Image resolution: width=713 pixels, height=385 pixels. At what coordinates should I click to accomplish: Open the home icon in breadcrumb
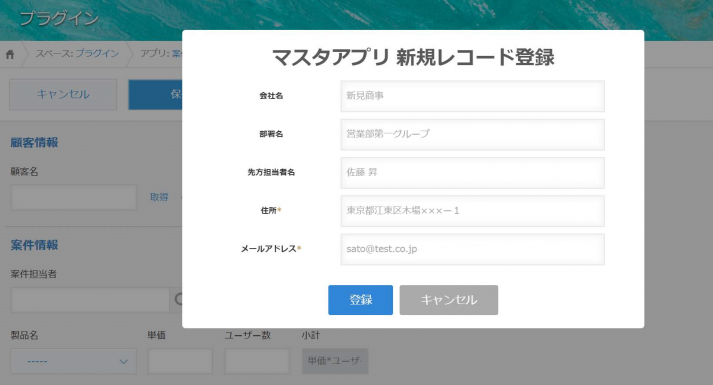pyautogui.click(x=10, y=55)
